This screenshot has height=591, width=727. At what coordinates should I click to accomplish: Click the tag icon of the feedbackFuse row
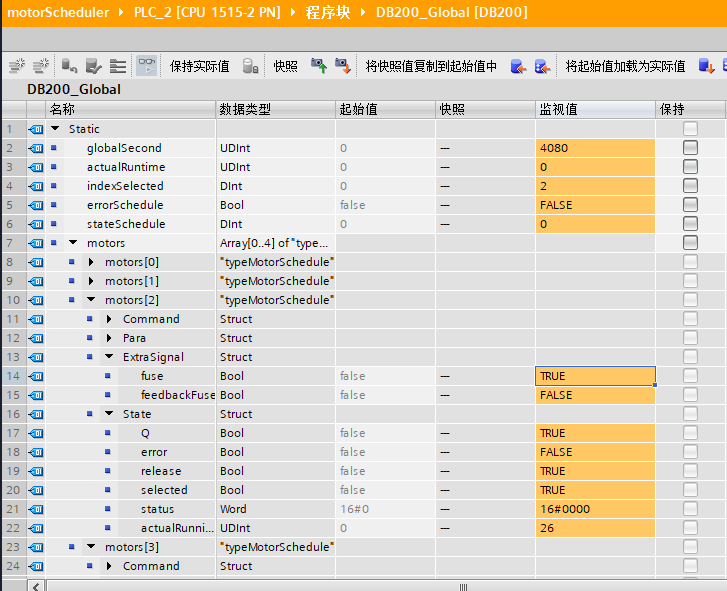pos(36,395)
